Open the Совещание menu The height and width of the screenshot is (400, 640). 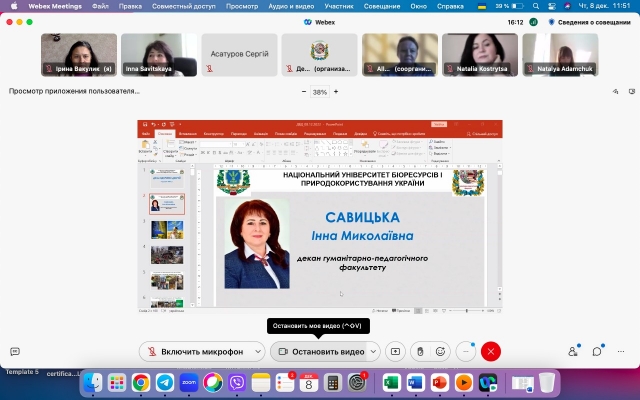point(380,6)
